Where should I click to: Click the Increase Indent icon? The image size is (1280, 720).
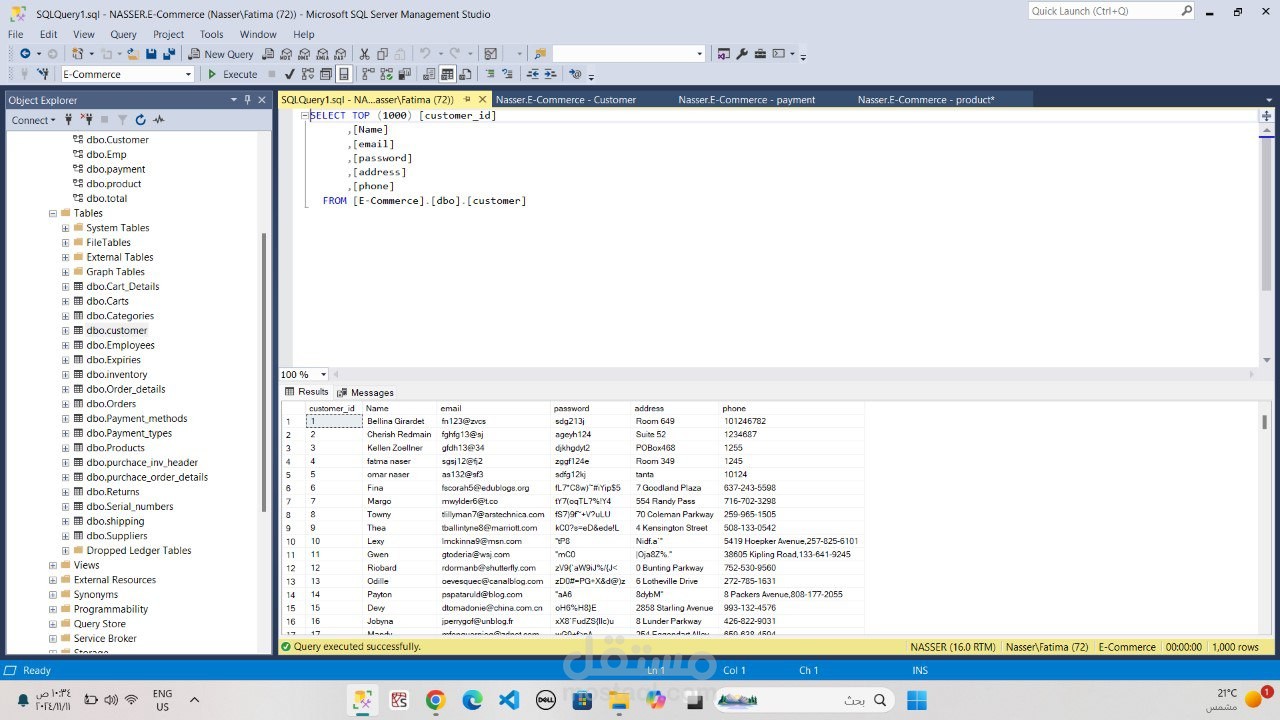click(x=551, y=74)
